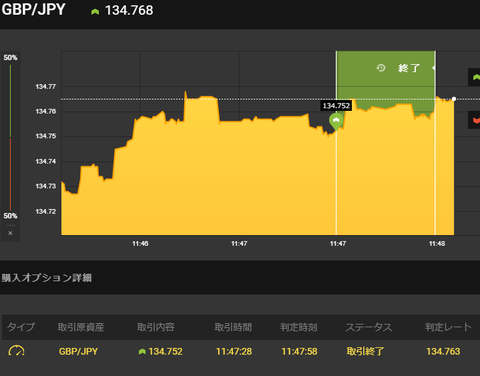
Task: Click the 購入オプション詳細 section heading
Action: [x=47, y=278]
